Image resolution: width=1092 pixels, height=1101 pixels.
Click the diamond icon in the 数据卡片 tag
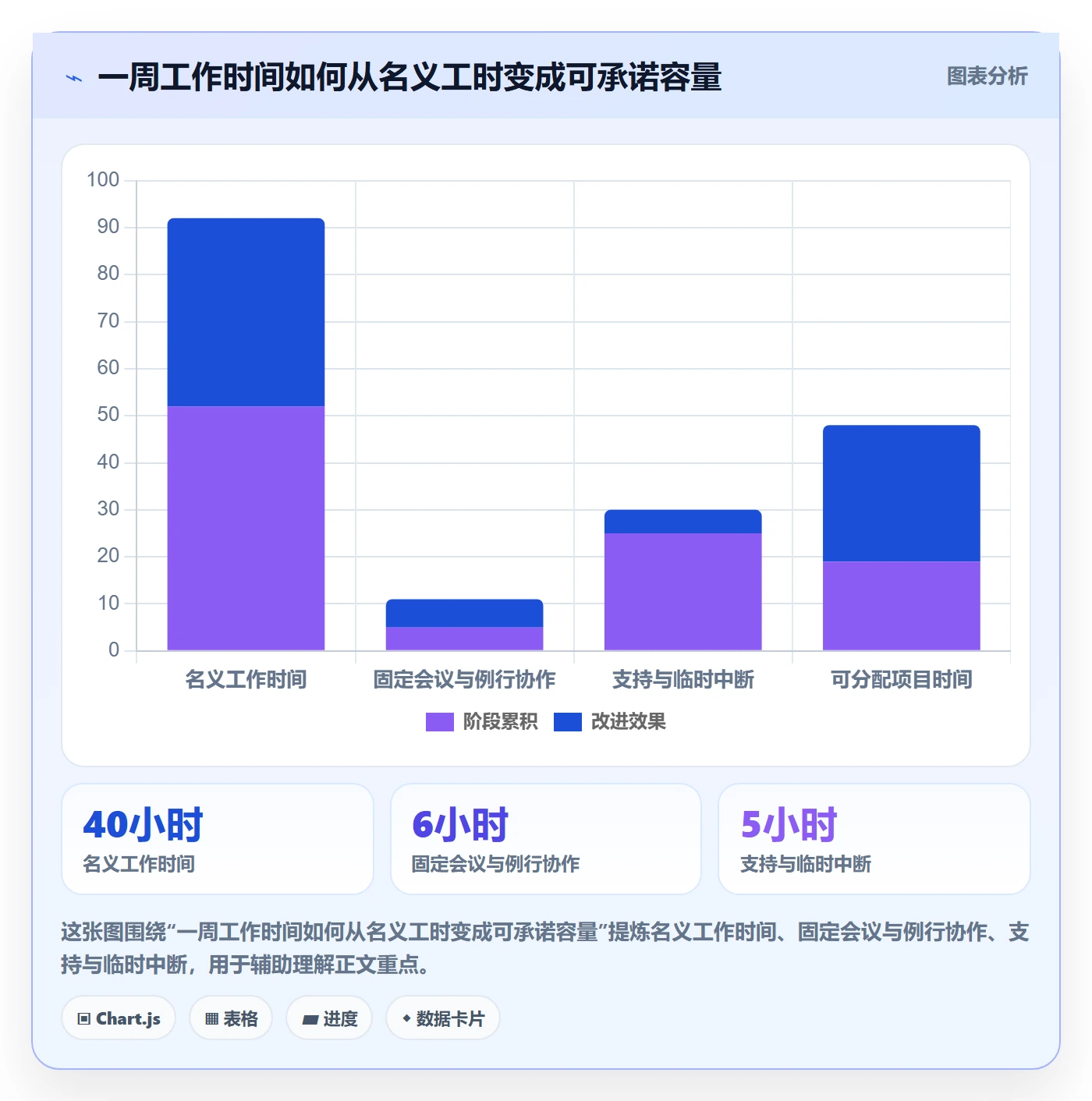tap(406, 1018)
